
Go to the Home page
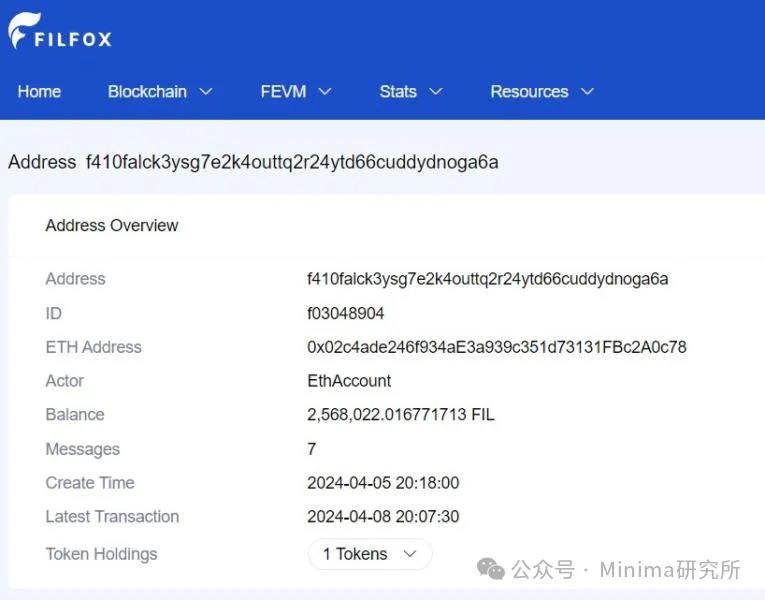tap(39, 91)
